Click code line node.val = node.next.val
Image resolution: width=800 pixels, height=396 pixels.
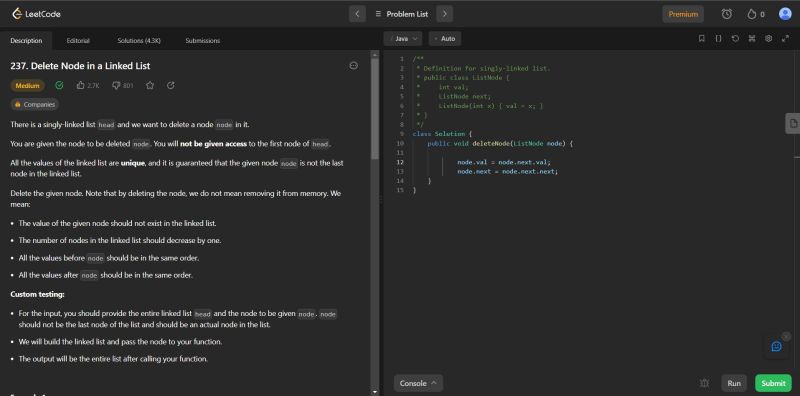[x=504, y=162]
